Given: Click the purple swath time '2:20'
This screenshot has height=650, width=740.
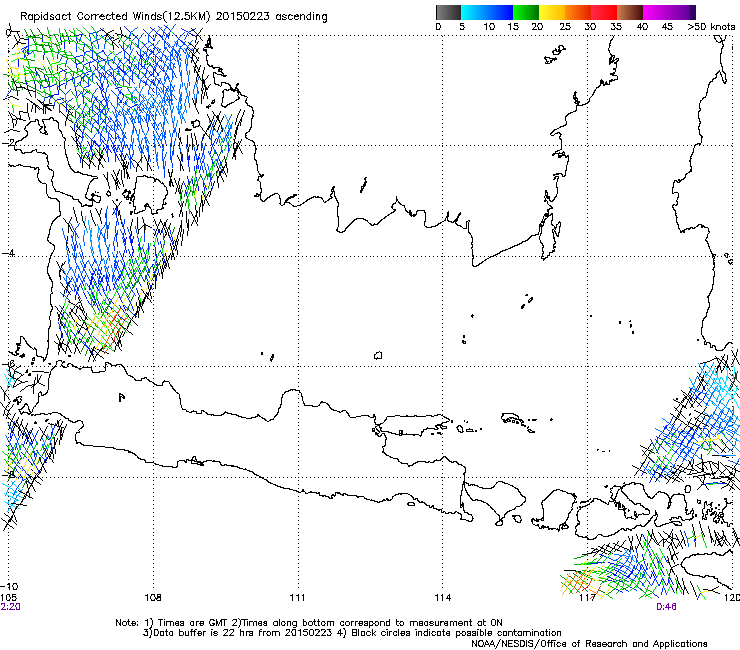Looking at the screenshot, I should [10, 607].
